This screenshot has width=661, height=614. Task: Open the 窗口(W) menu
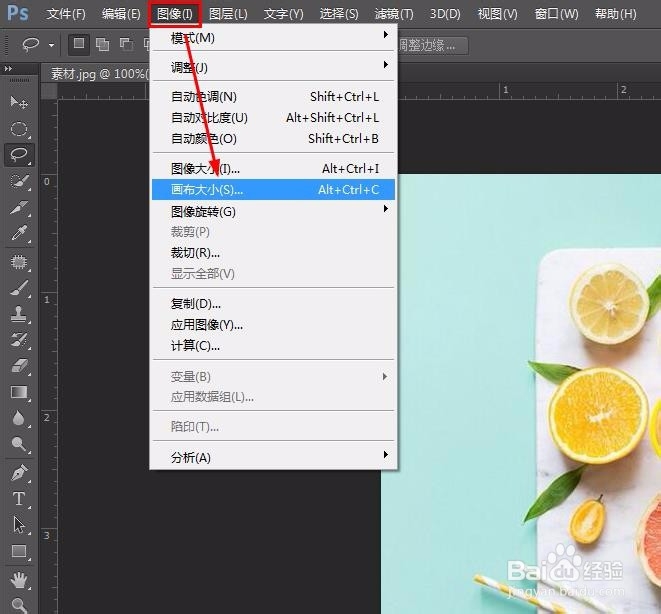(556, 14)
